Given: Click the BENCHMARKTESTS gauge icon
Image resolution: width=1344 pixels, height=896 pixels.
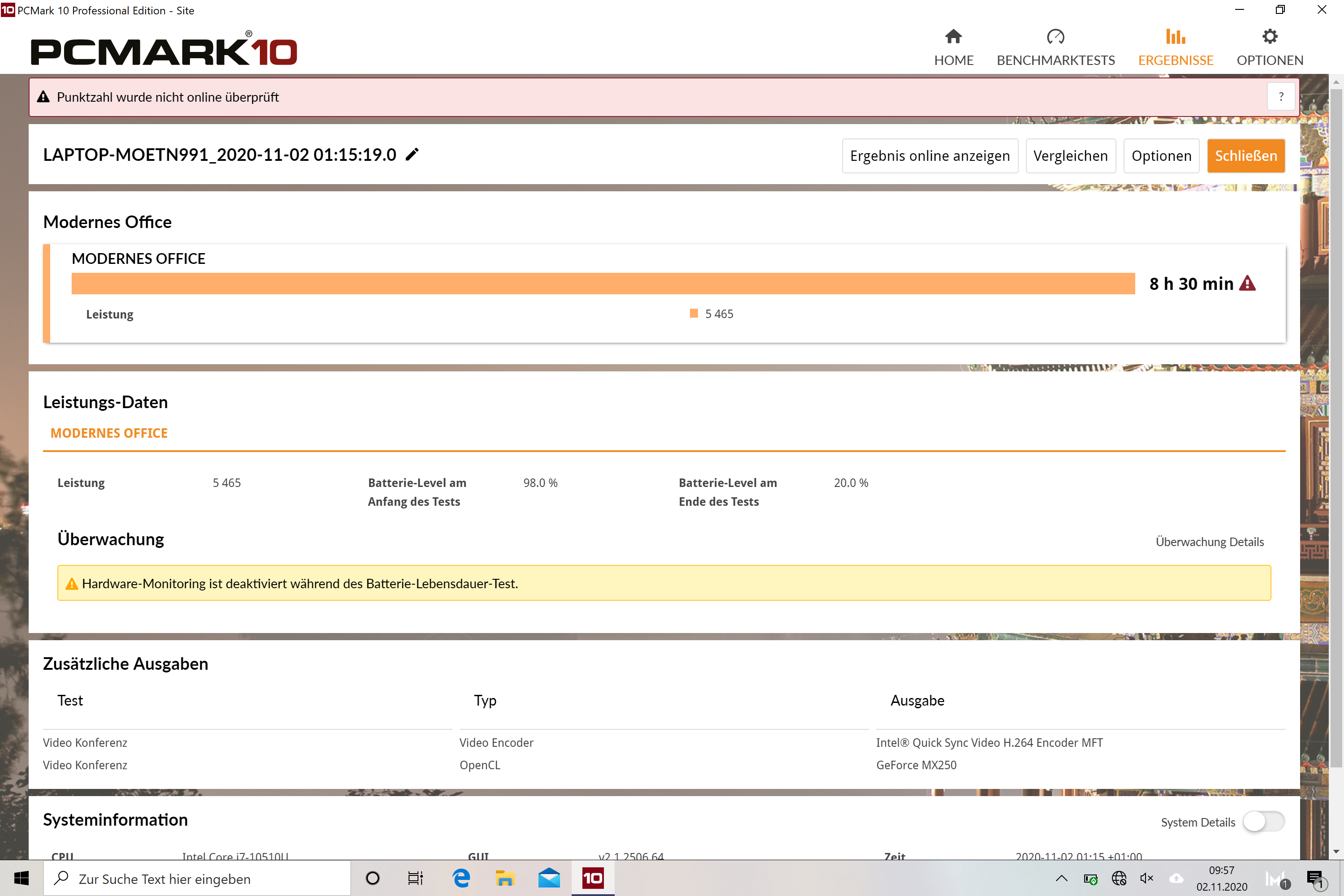Looking at the screenshot, I should (x=1055, y=37).
